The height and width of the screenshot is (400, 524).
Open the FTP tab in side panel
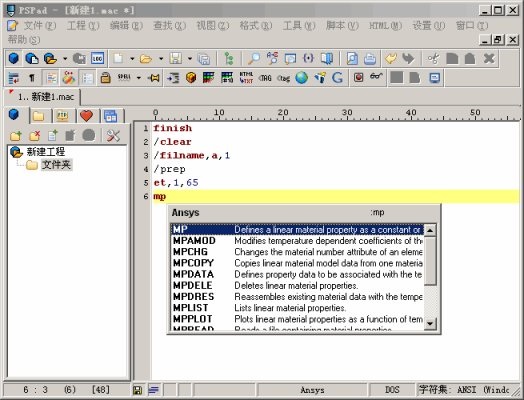pos(63,116)
